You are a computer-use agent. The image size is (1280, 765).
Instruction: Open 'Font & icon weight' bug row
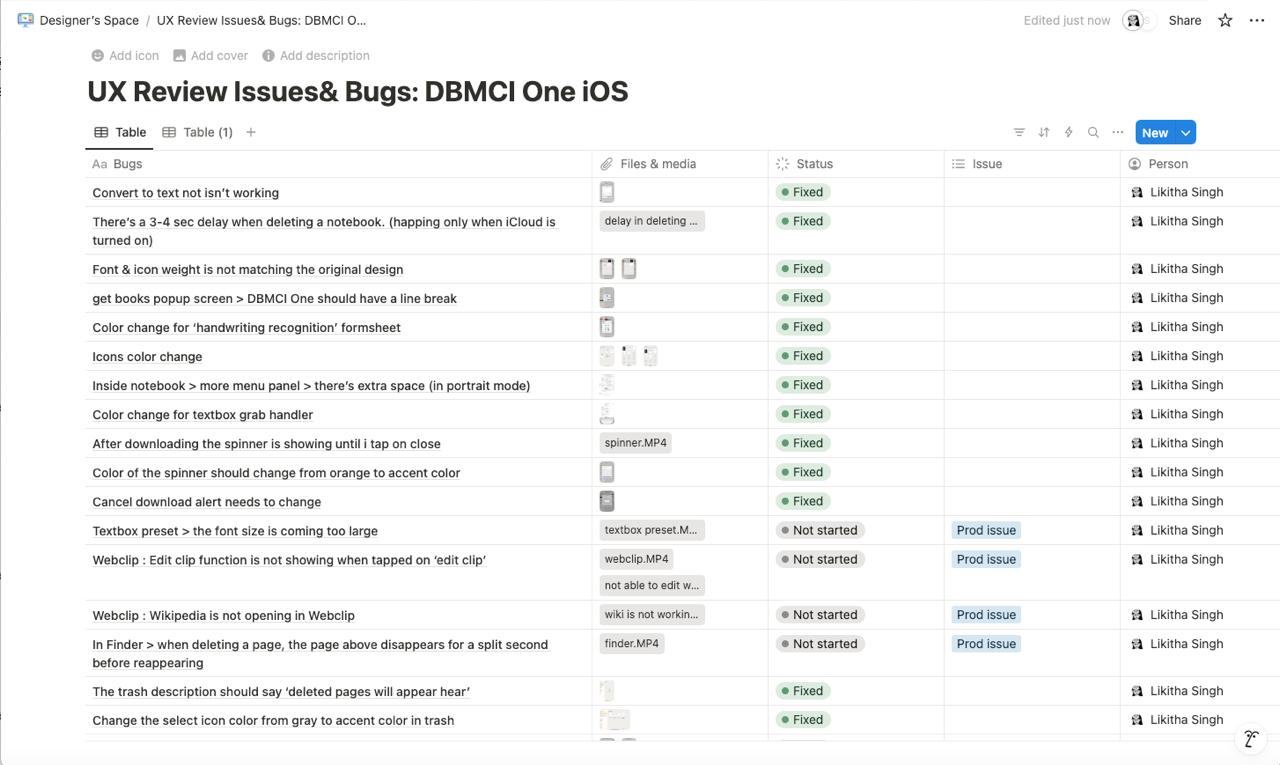(248, 270)
